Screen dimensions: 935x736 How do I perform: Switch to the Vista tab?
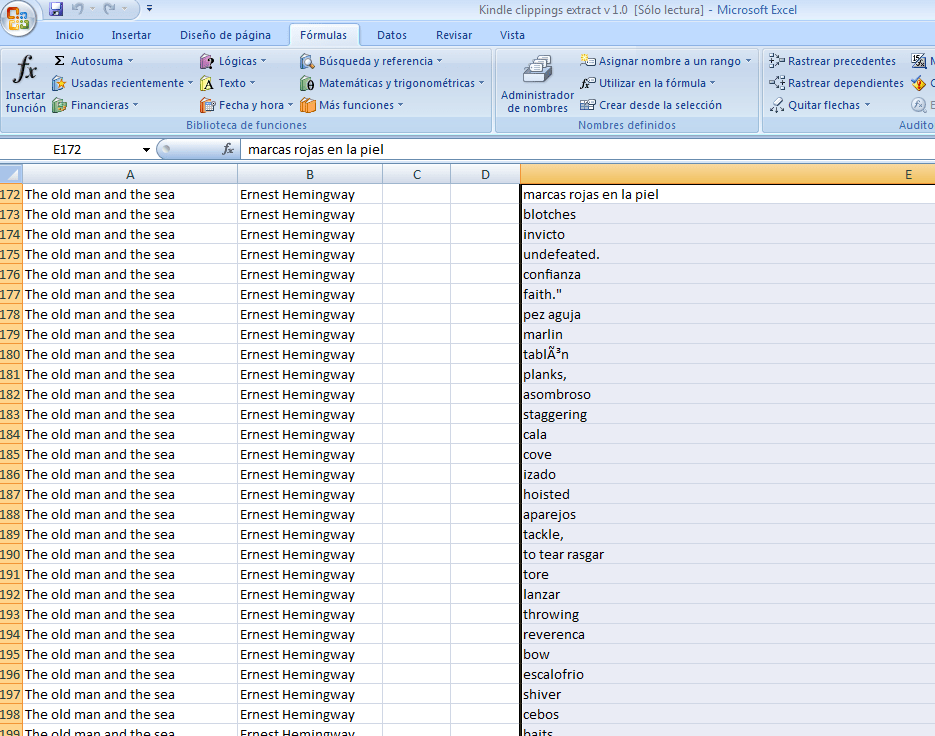(512, 35)
